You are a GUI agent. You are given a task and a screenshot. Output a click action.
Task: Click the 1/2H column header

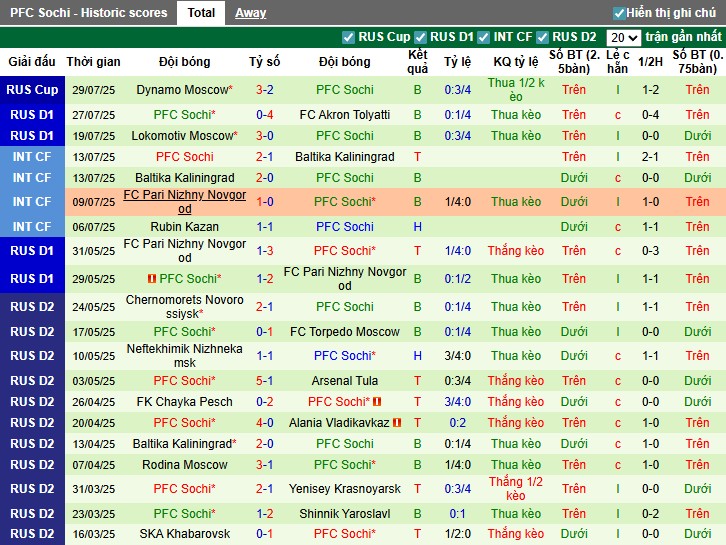651,62
